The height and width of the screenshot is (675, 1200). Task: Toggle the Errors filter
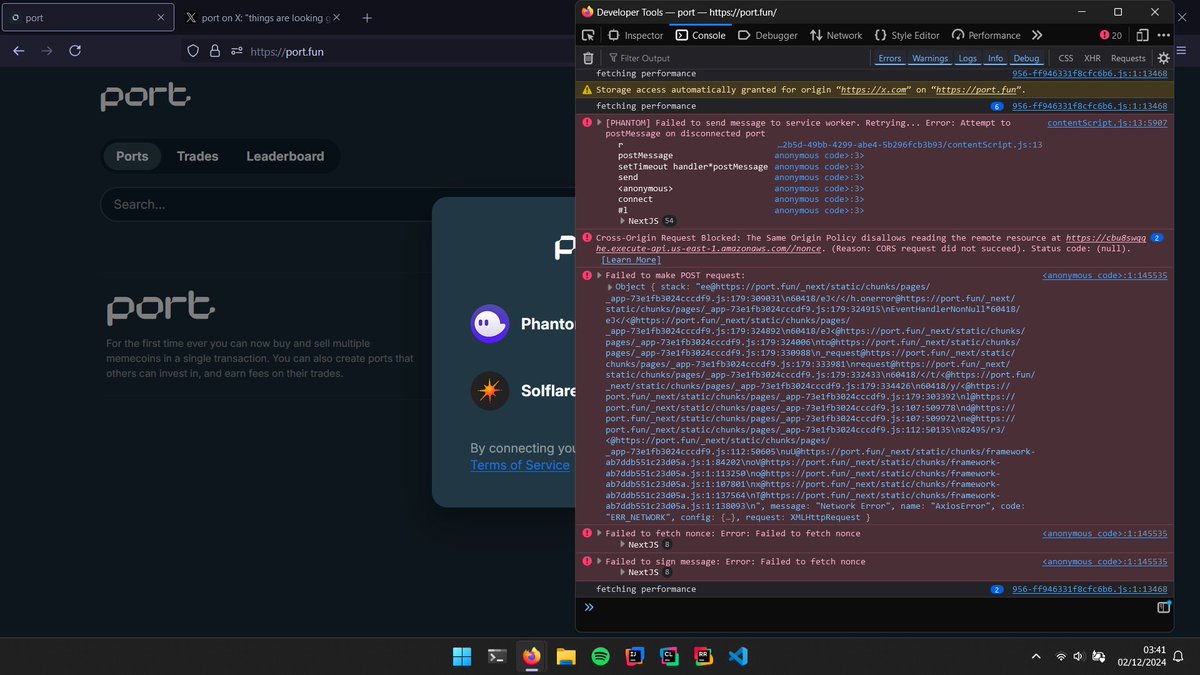[x=889, y=58]
